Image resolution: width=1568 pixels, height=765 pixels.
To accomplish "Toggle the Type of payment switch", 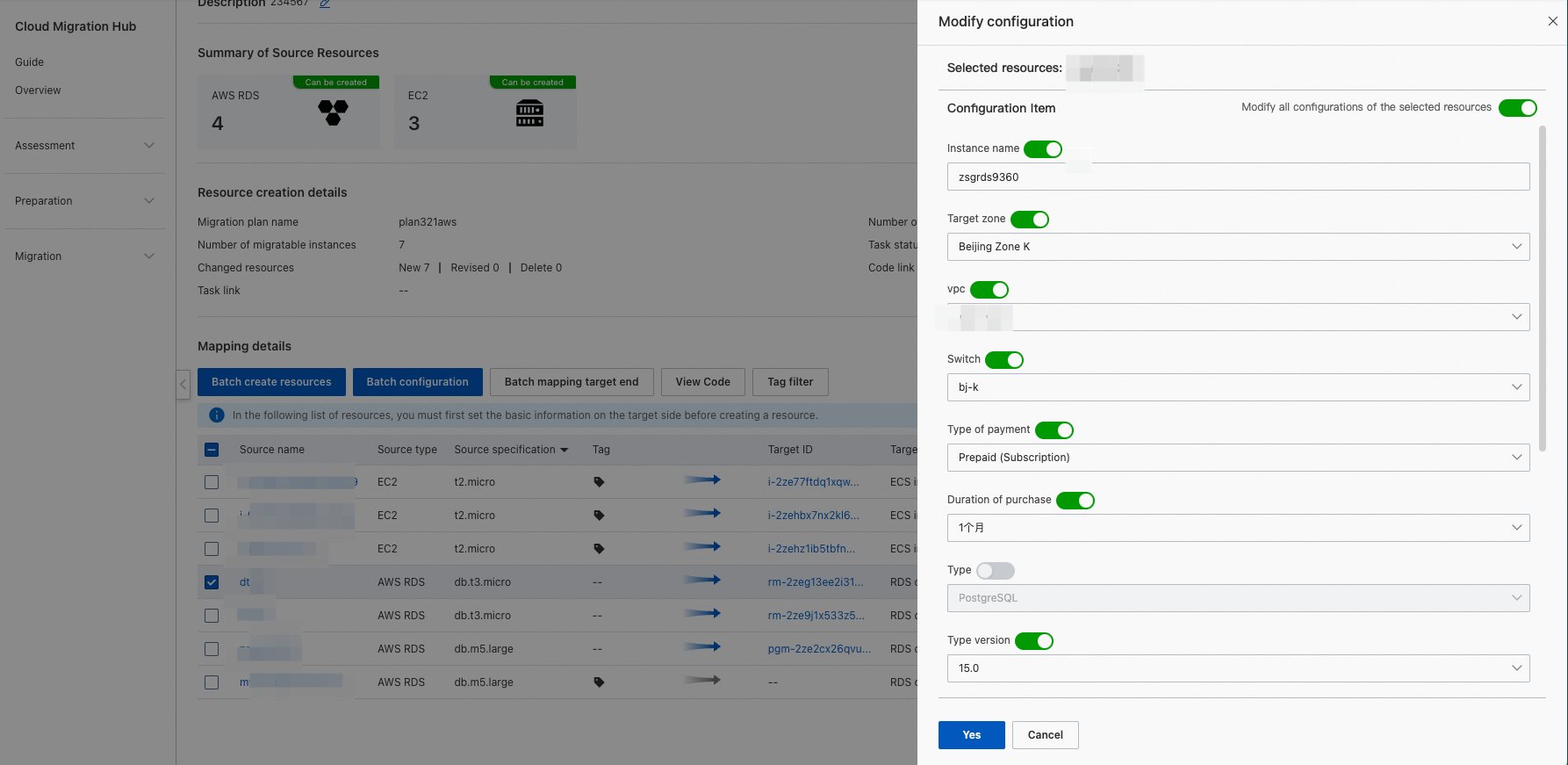I will coord(1054,430).
